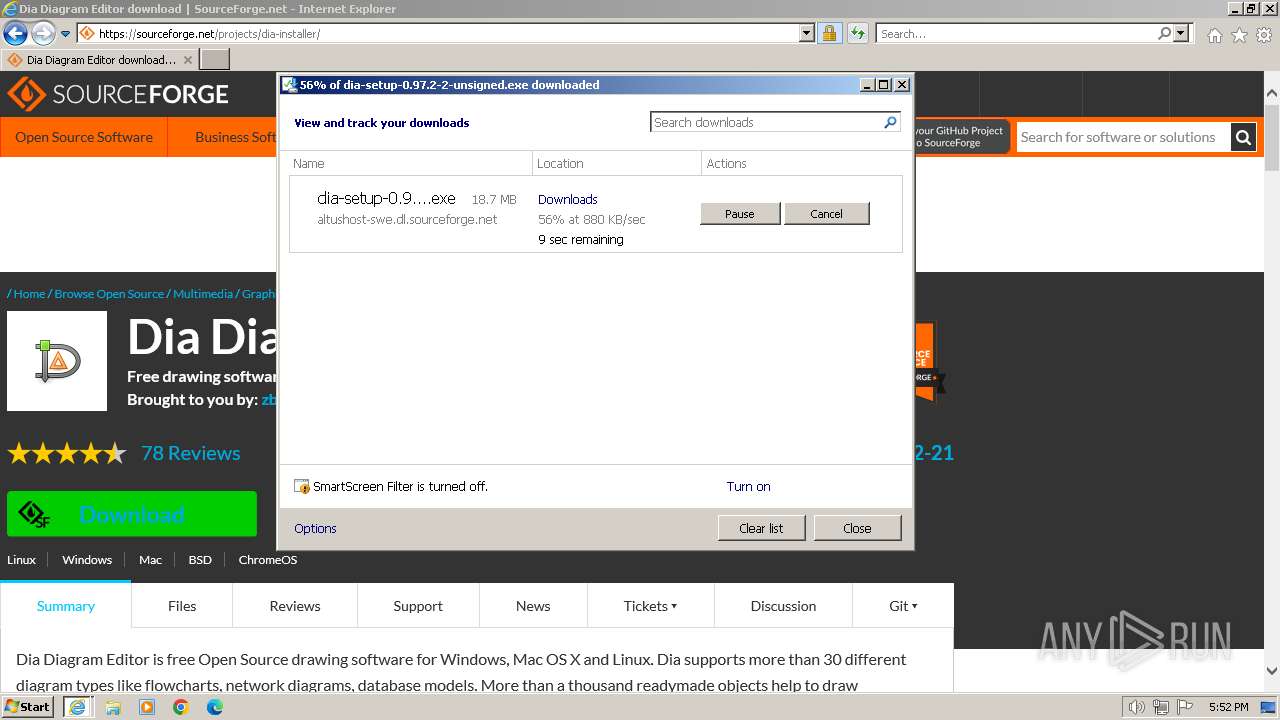Viewport: 1280px width, 720px height.
Task: Click the IE search magnifier icon
Action: coord(1164,33)
